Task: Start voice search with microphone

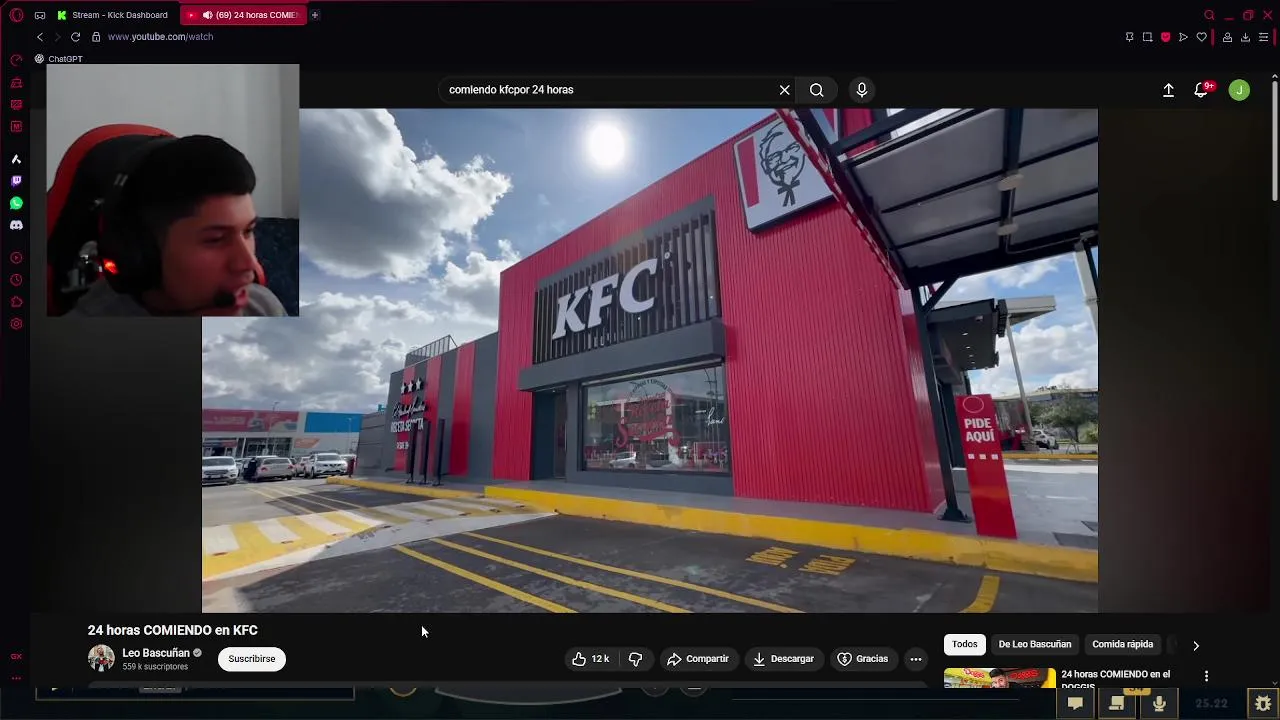Action: pyautogui.click(x=862, y=90)
